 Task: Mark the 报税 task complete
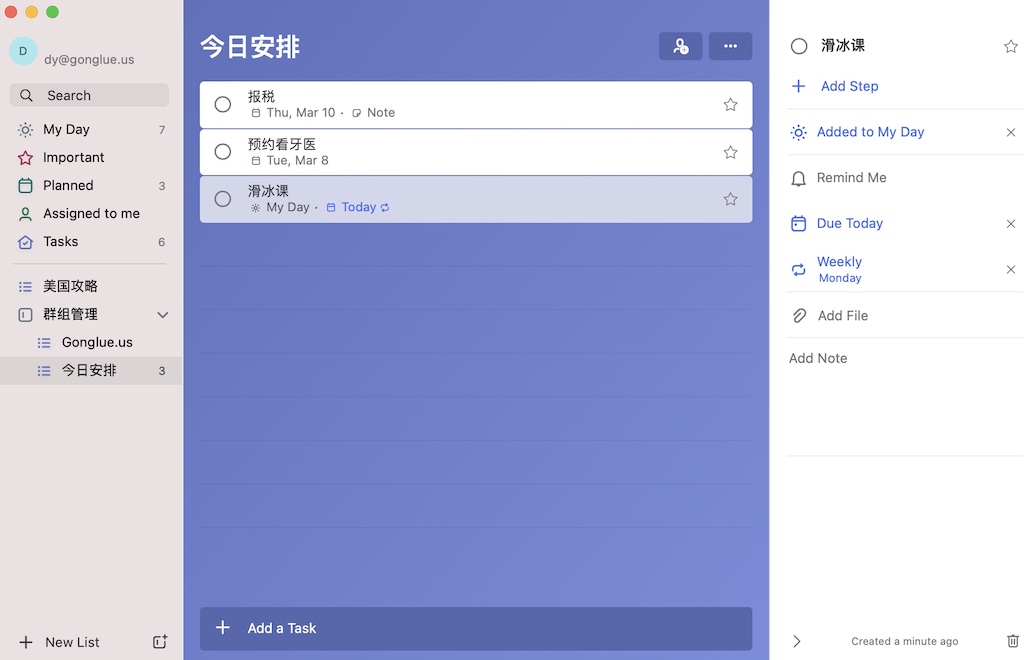pos(222,104)
